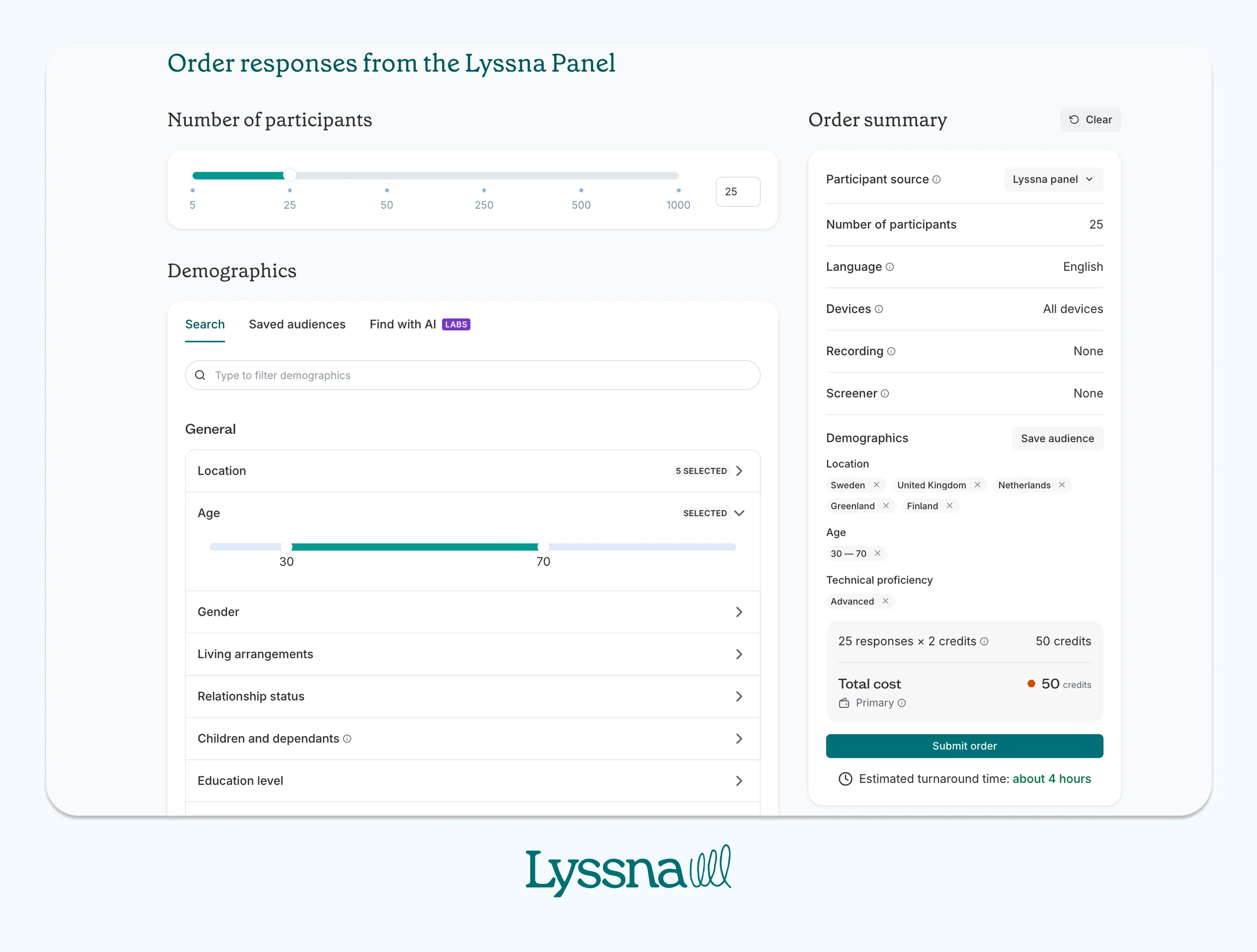Viewport: 1257px width, 952px height.
Task: Click the info icon beside Recording
Action: click(892, 352)
